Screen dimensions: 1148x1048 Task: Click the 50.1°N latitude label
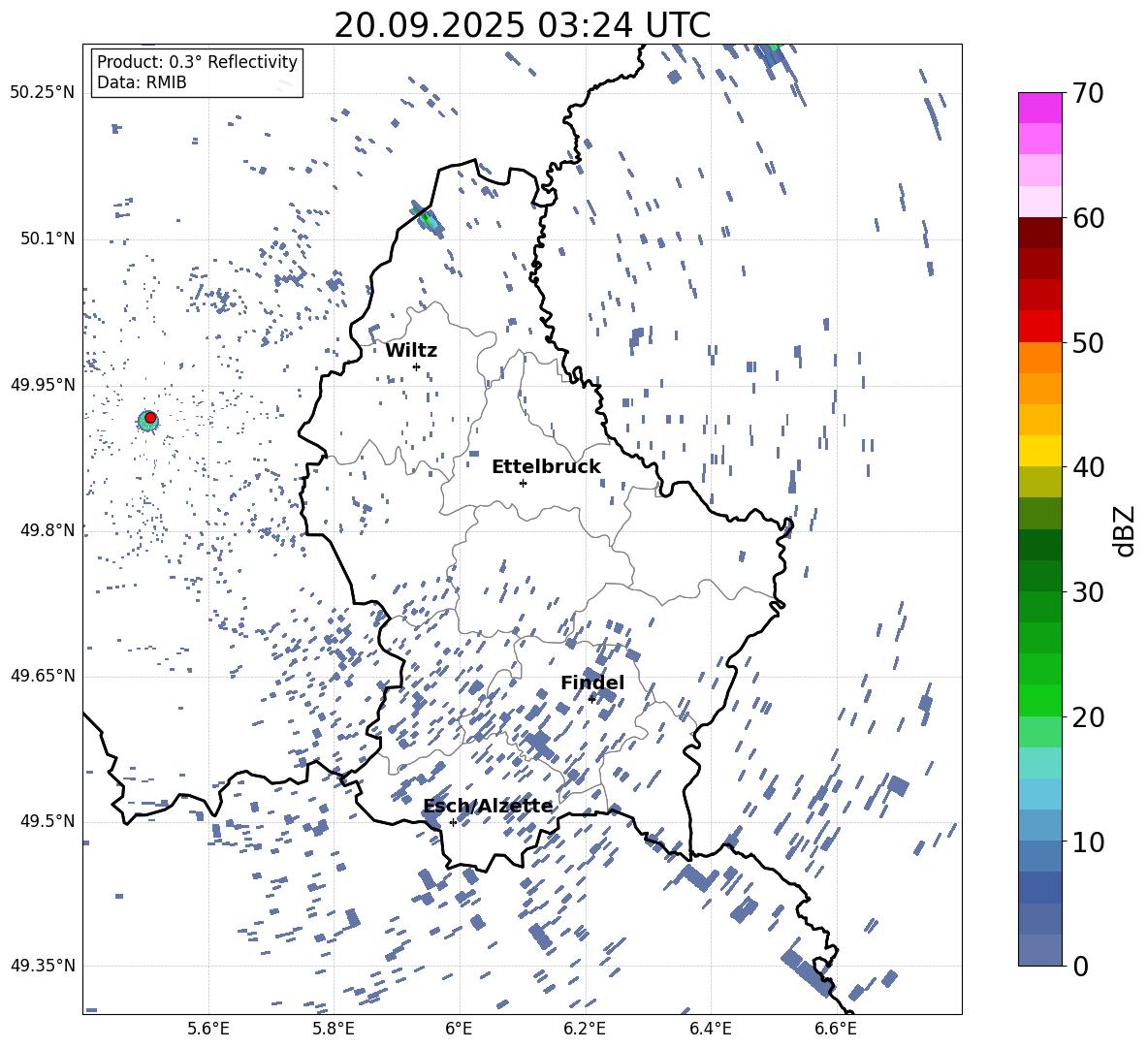pyautogui.click(x=48, y=238)
